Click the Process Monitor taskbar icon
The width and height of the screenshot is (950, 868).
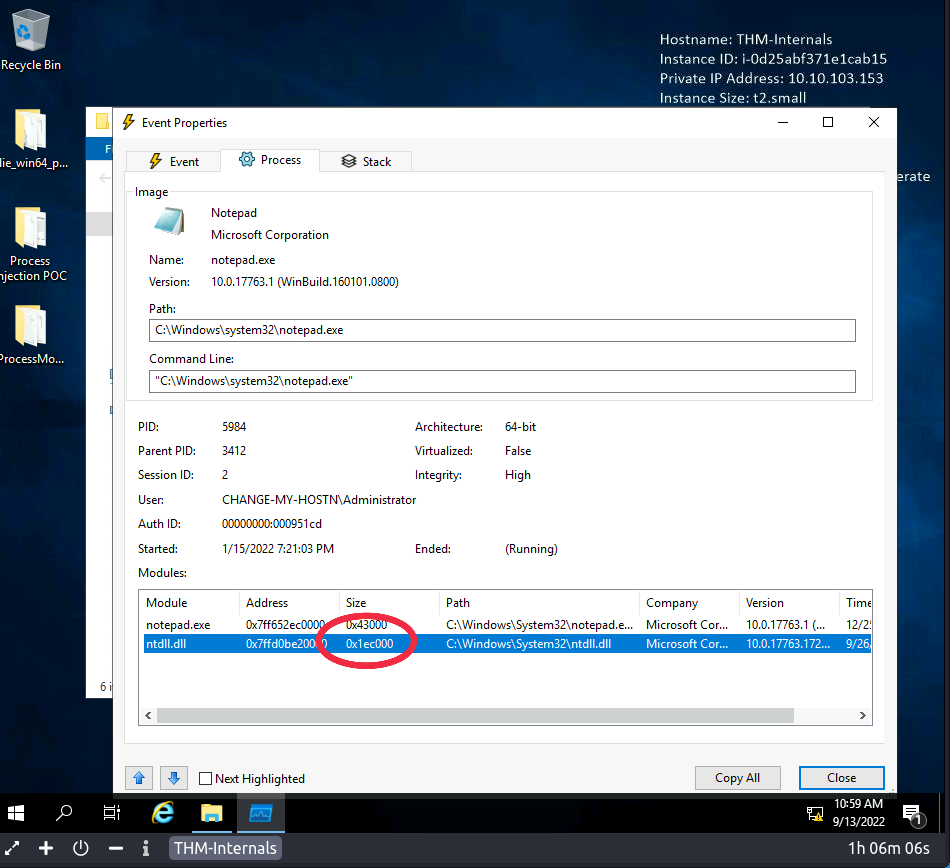pyautogui.click(x=260, y=812)
